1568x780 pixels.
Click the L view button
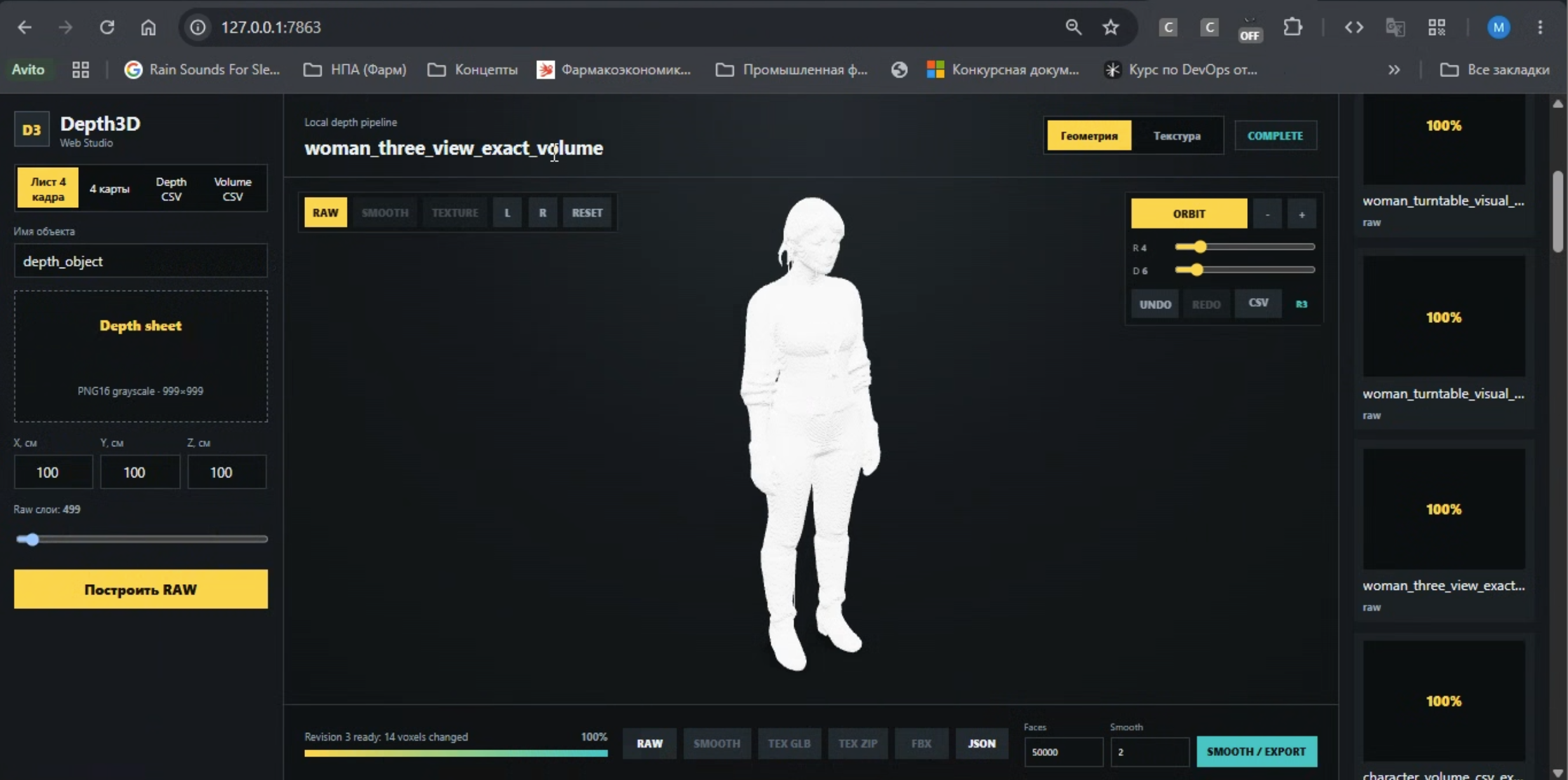507,212
